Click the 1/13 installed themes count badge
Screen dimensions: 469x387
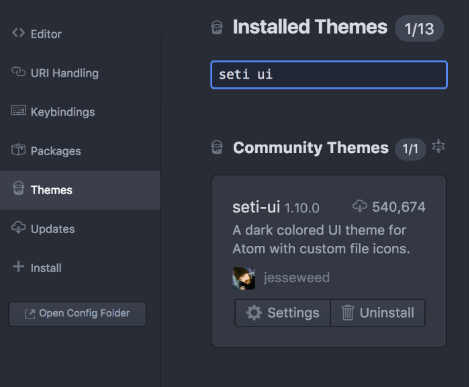pyautogui.click(x=419, y=29)
